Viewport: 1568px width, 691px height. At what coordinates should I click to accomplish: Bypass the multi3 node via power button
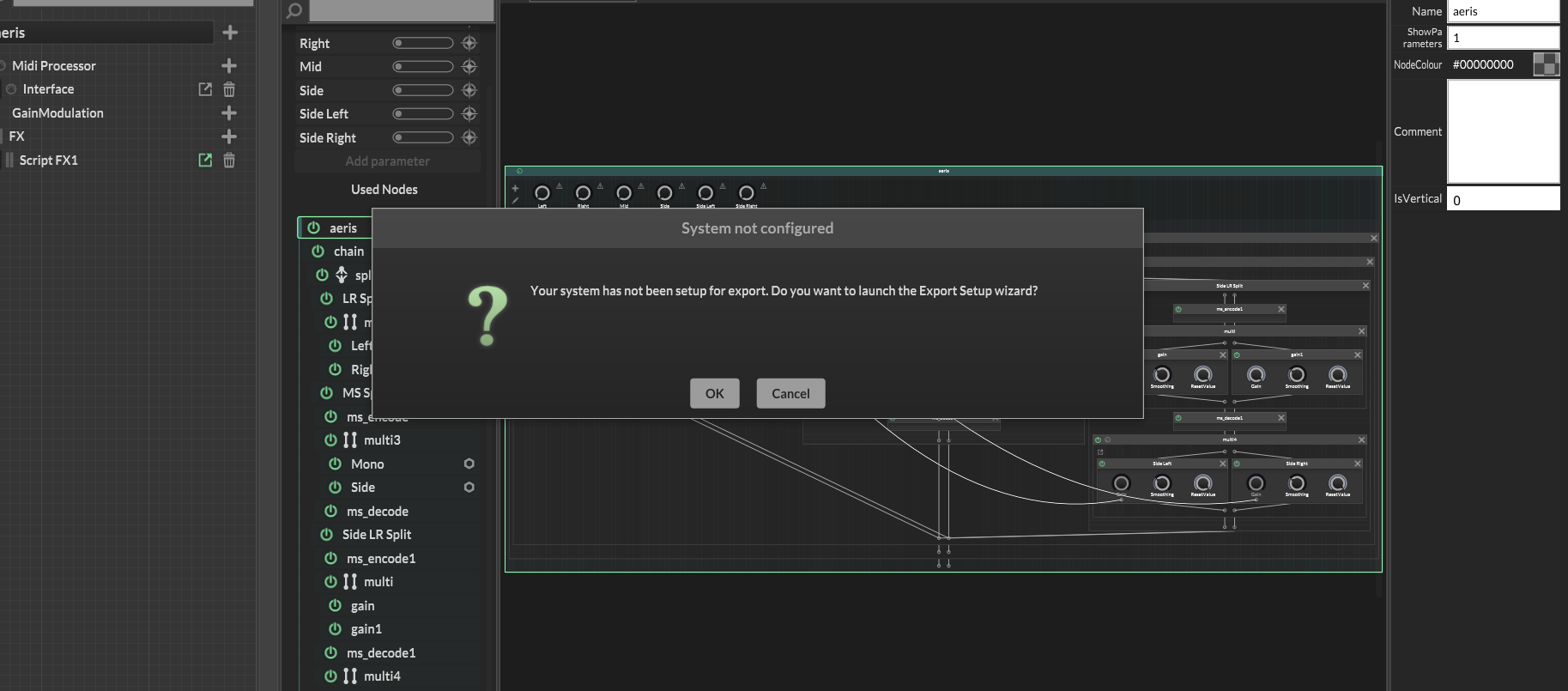(330, 439)
